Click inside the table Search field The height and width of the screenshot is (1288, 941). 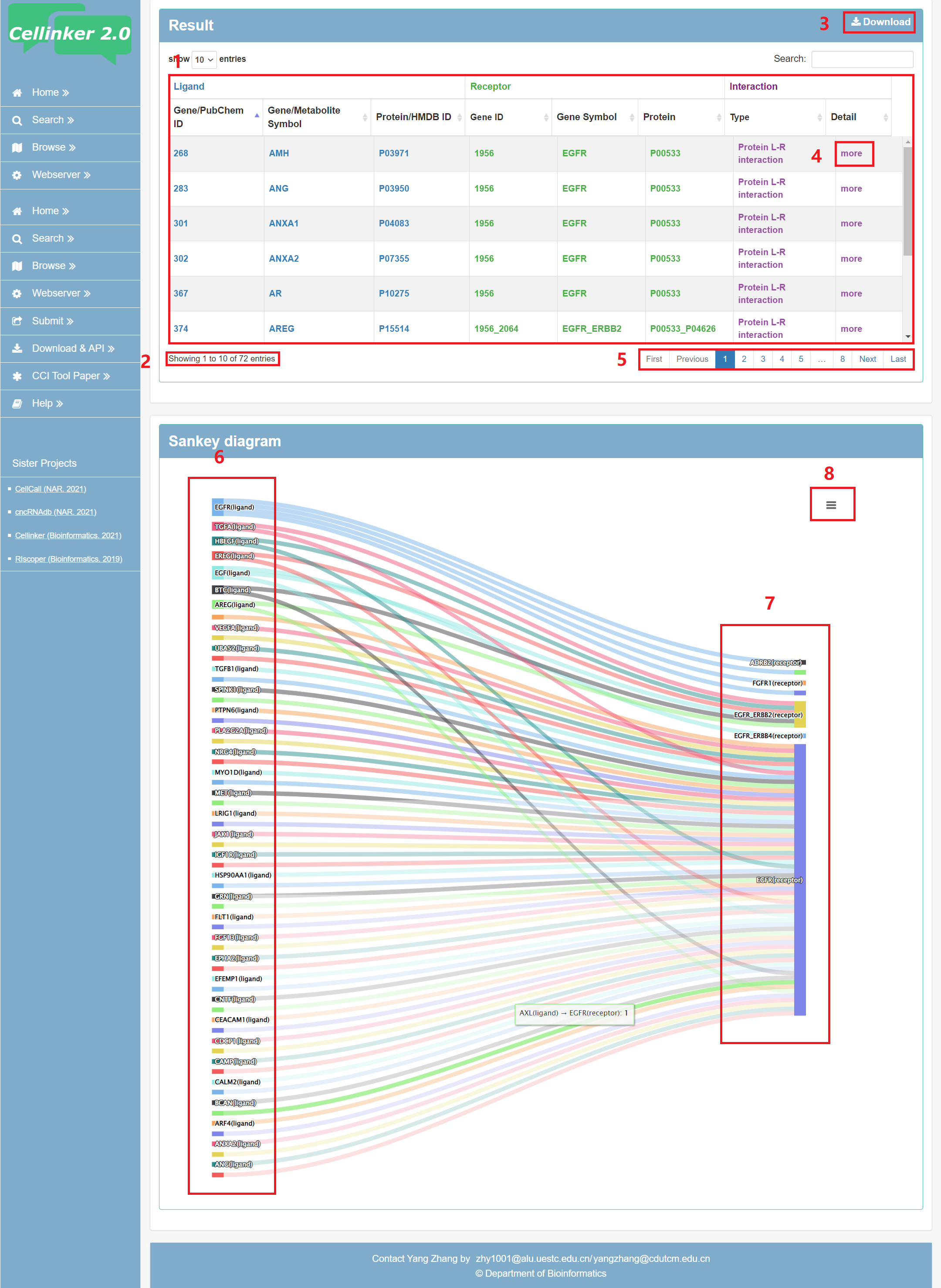coord(862,59)
